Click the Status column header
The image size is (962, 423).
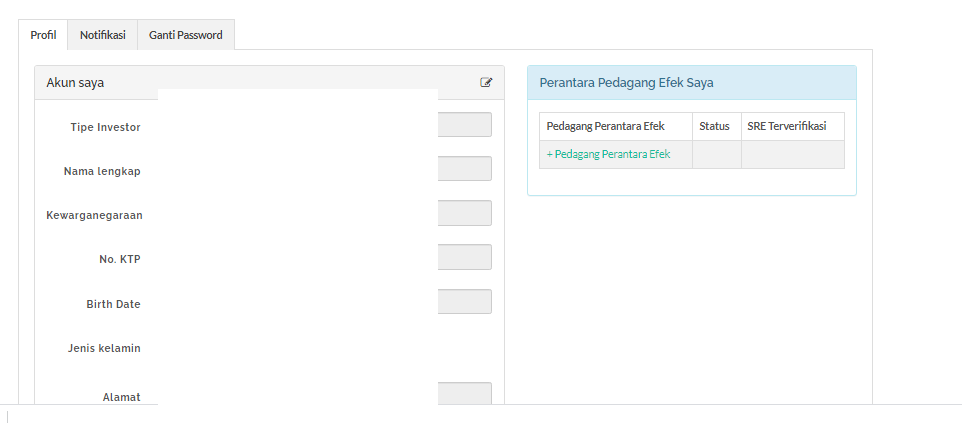pos(714,126)
